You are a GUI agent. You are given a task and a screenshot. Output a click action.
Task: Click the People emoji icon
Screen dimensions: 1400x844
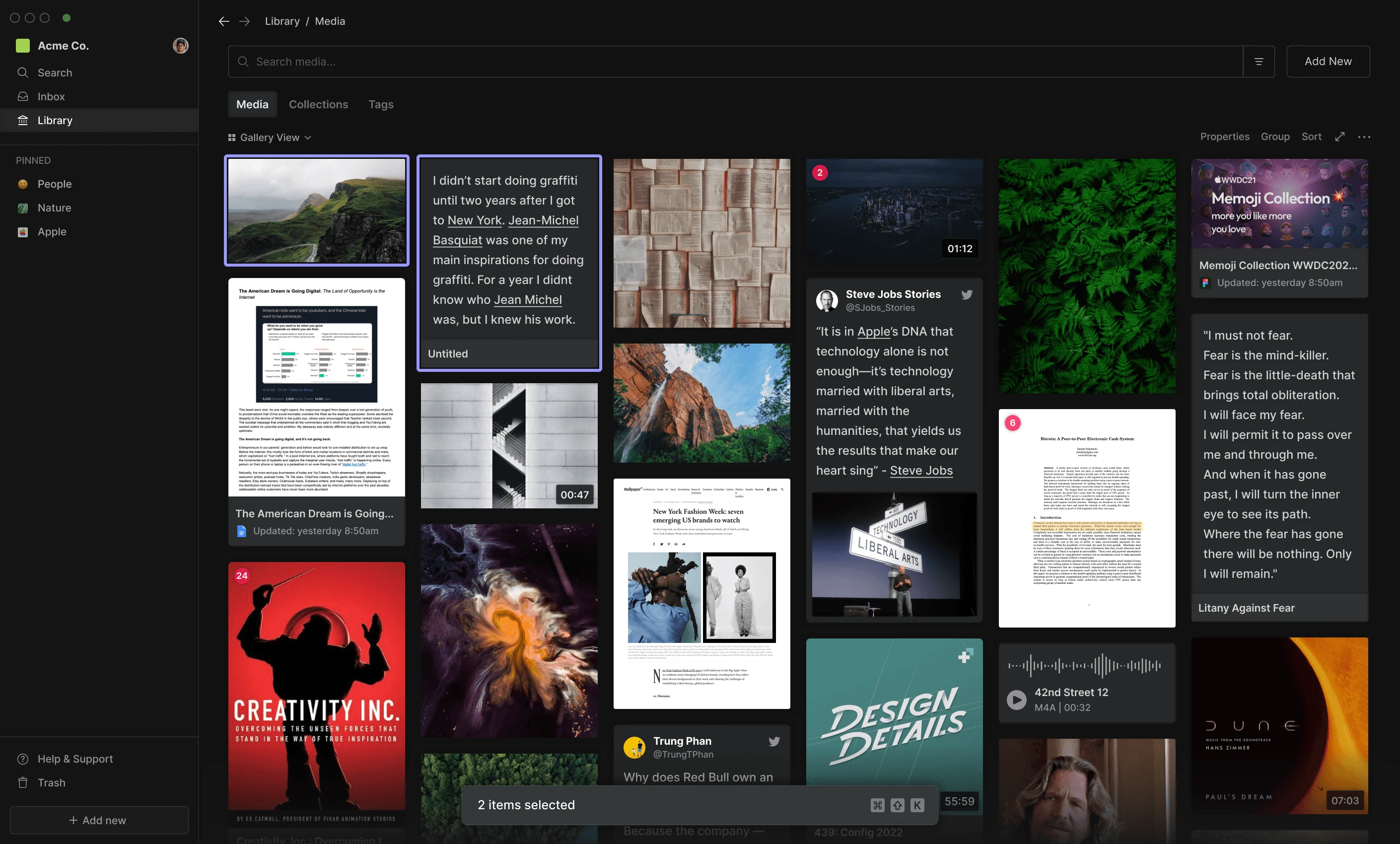click(23, 184)
